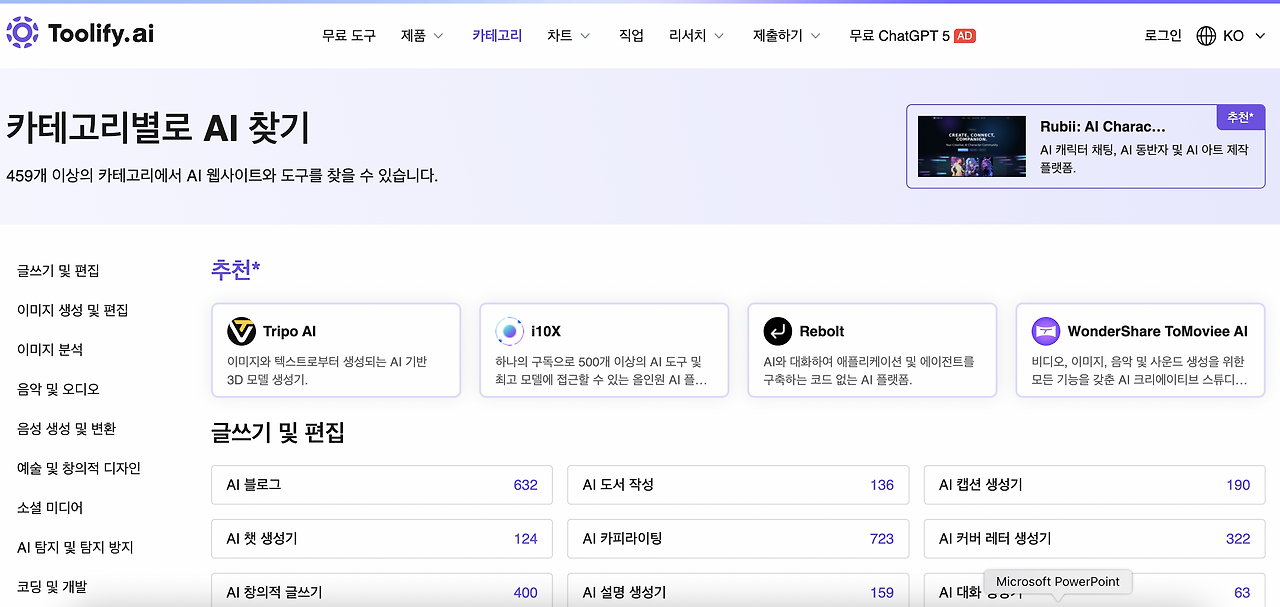Select 예술 및 창의적 디자인 in sidebar
This screenshot has height=607, width=1280.
pos(79,468)
